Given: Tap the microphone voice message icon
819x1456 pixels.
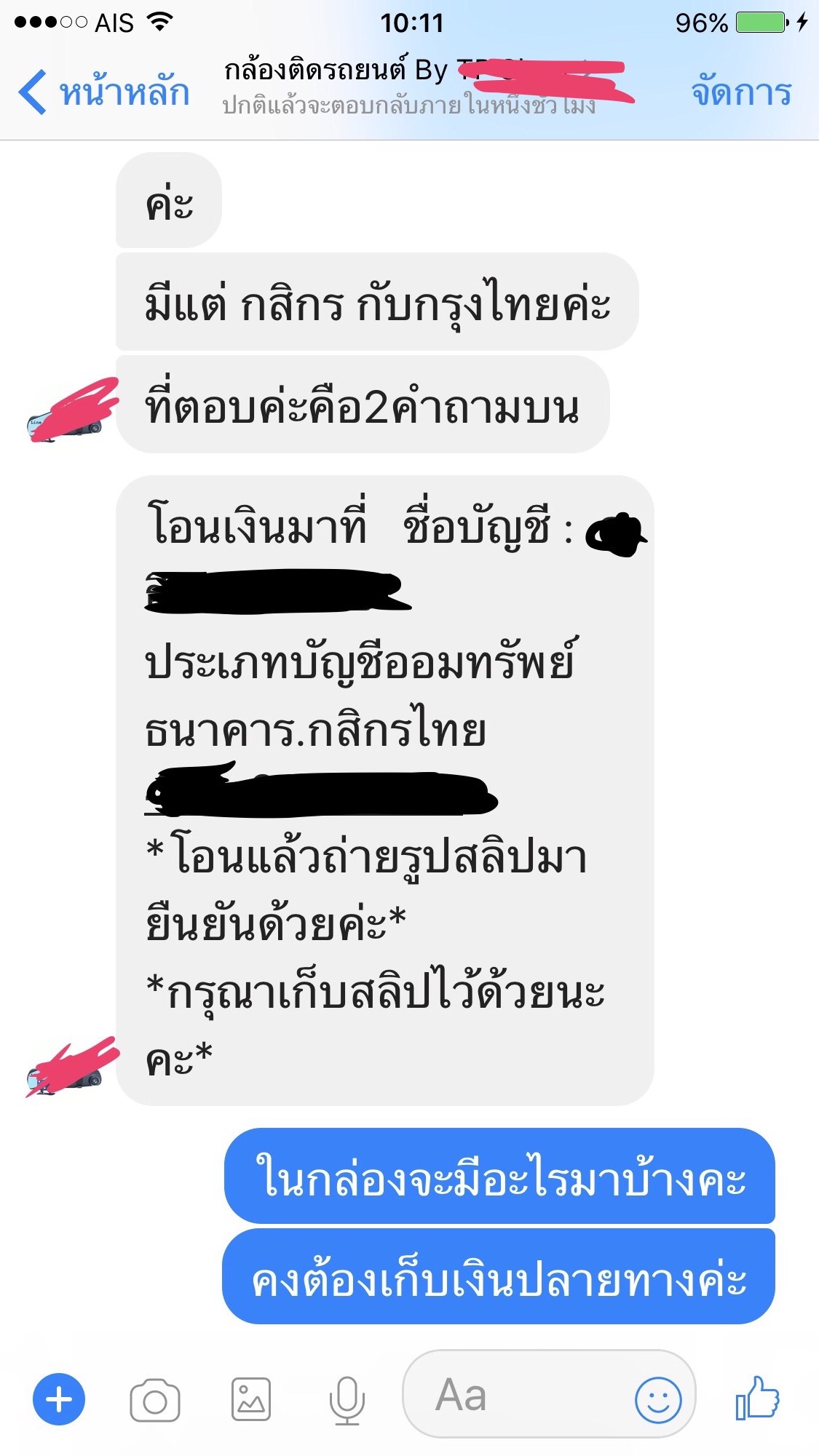Looking at the screenshot, I should [x=347, y=1399].
